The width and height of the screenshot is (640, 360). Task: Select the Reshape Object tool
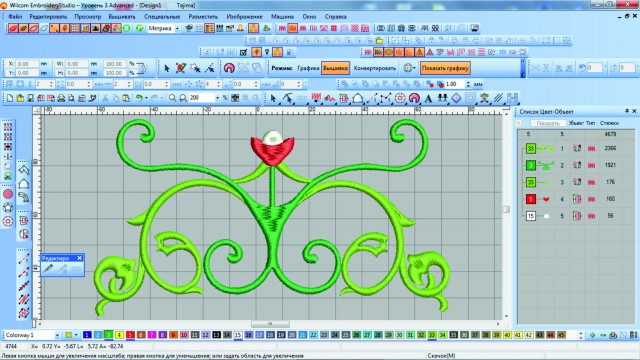tap(288, 98)
